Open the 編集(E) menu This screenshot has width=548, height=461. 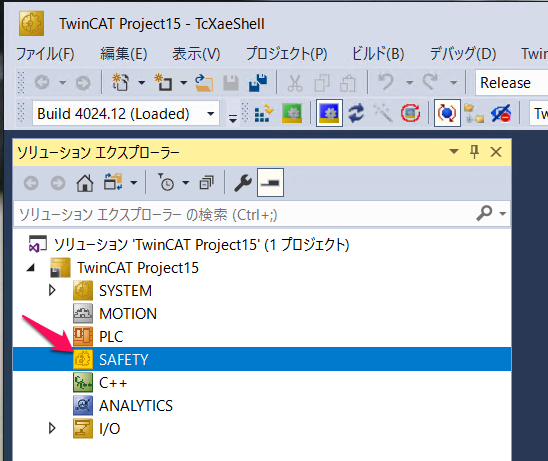[124, 54]
